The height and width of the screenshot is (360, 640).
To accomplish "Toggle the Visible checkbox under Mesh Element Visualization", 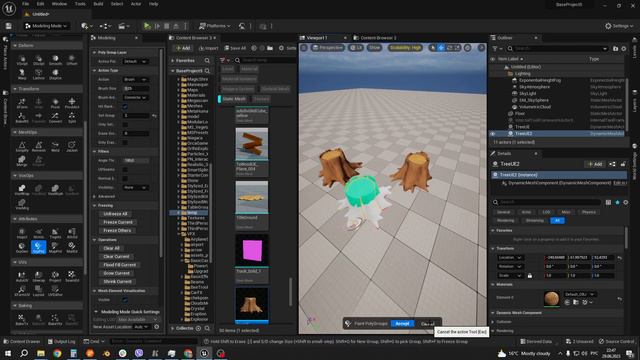I will [x=125, y=300].
